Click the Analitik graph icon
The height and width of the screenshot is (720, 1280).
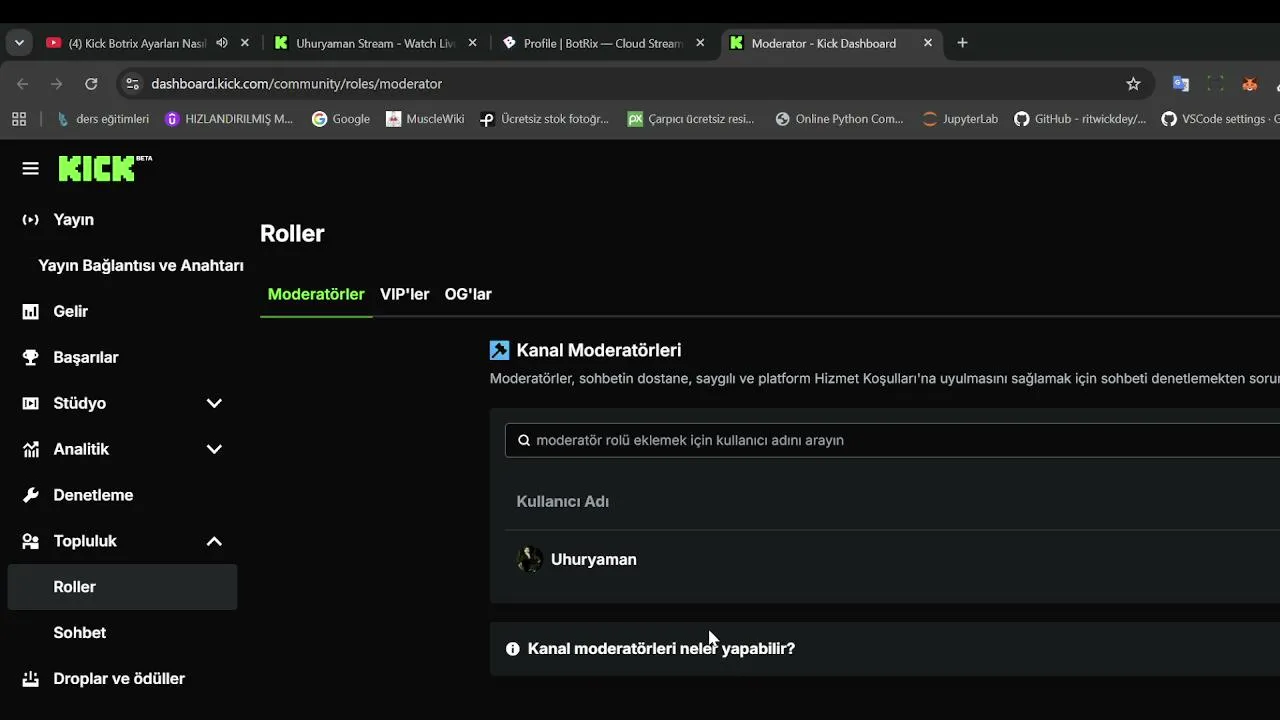(31, 450)
